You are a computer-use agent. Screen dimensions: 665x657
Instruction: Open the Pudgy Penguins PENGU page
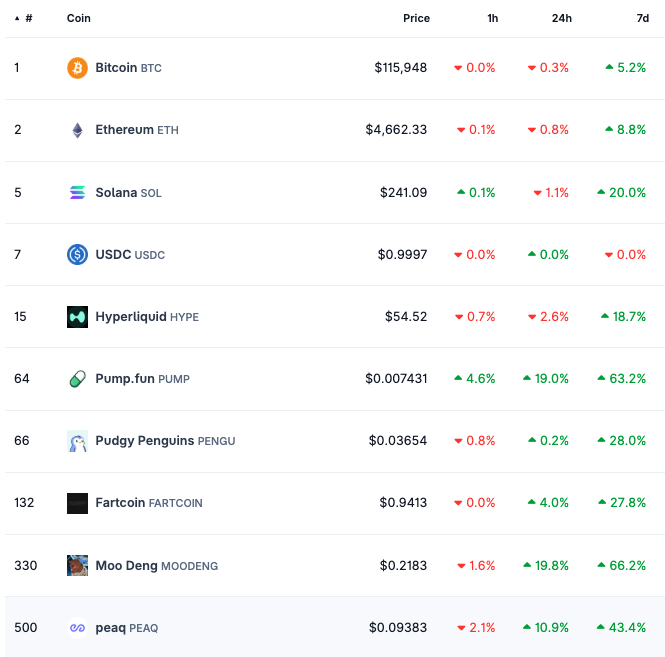click(x=165, y=441)
